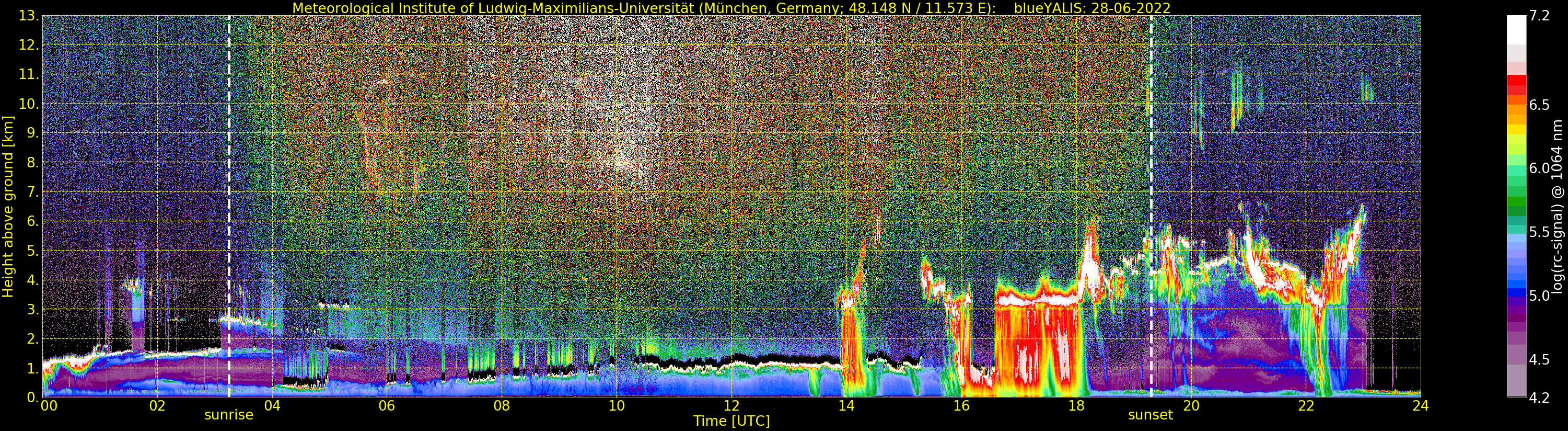Click the "log(rc-signal) @ 1064 nm" colorbar label

1558,206
